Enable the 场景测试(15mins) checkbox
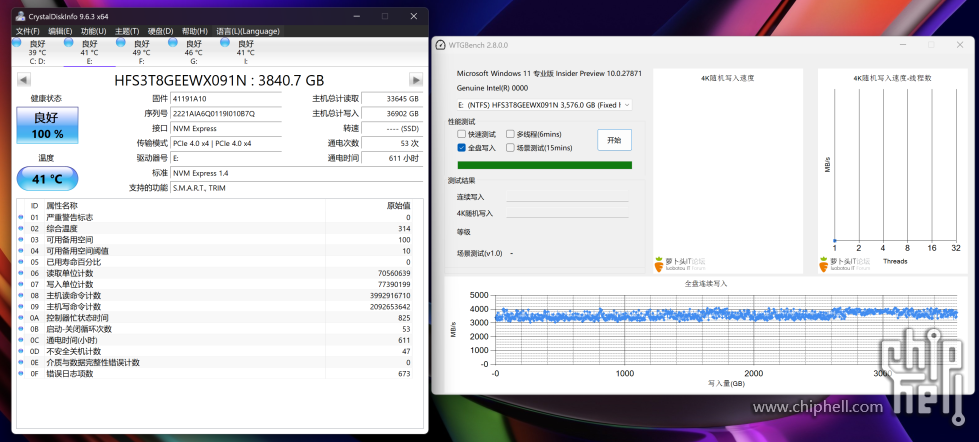 point(511,148)
